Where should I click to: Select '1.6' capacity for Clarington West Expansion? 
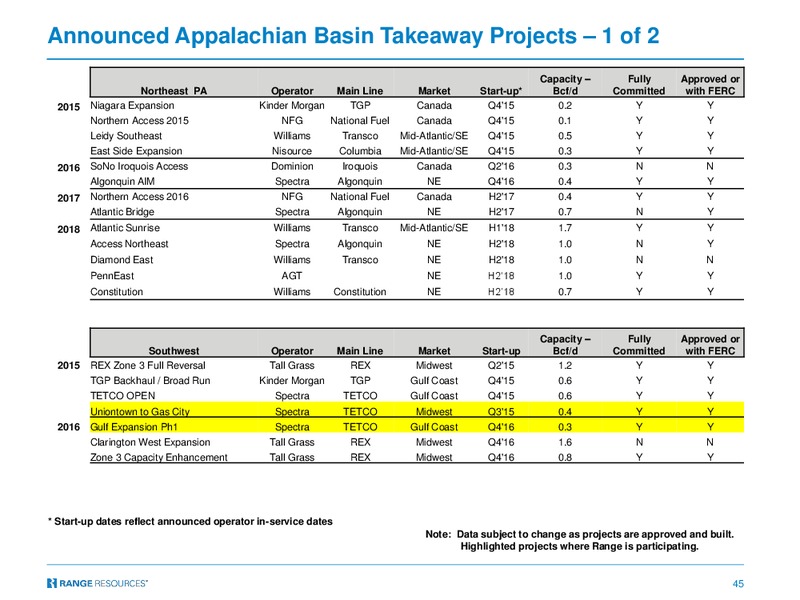point(565,442)
